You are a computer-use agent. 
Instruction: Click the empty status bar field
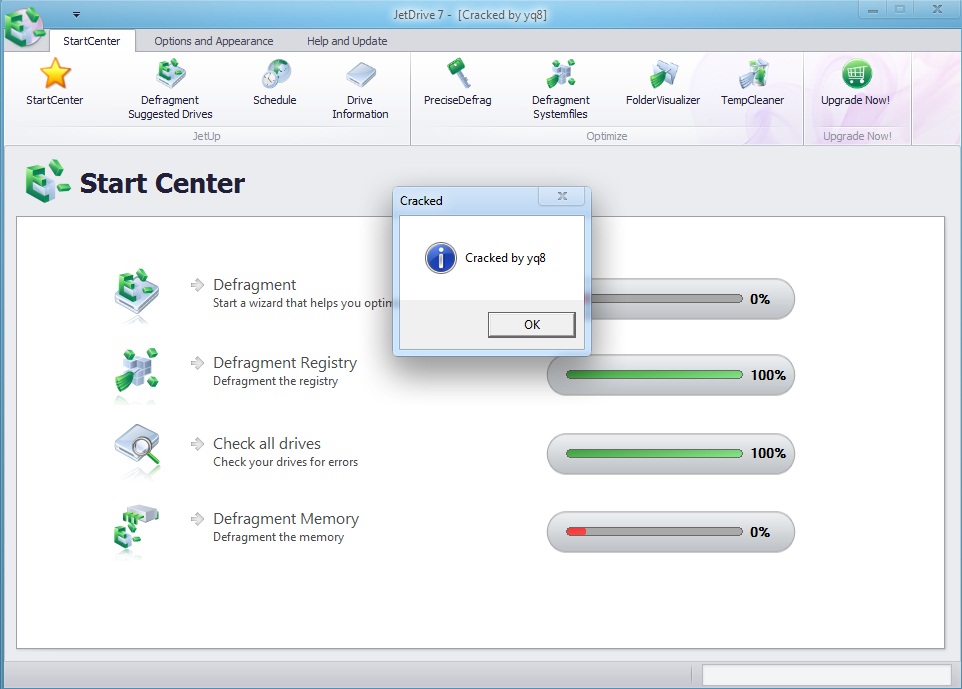point(826,675)
